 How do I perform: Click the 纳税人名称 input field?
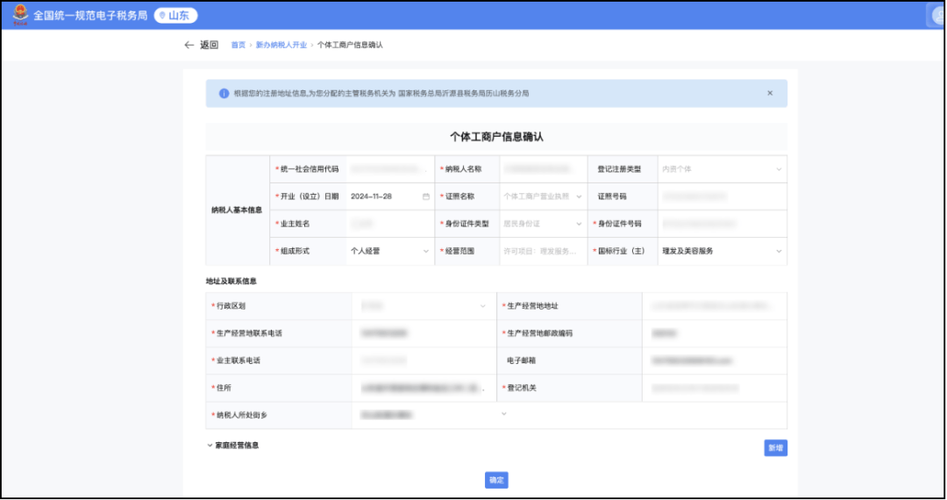[x=543, y=169]
